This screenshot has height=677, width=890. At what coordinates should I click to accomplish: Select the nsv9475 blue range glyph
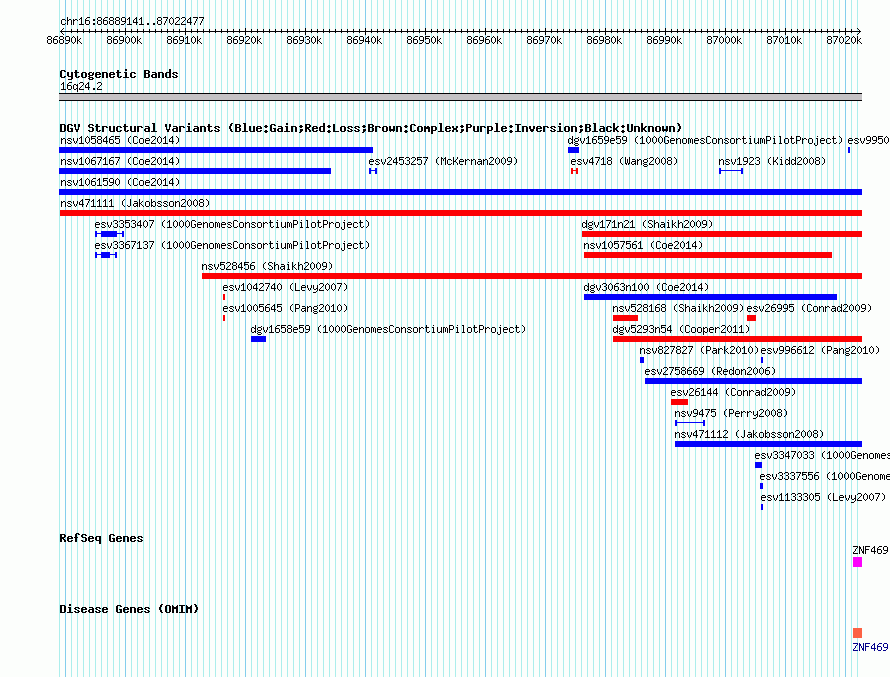tap(690, 423)
